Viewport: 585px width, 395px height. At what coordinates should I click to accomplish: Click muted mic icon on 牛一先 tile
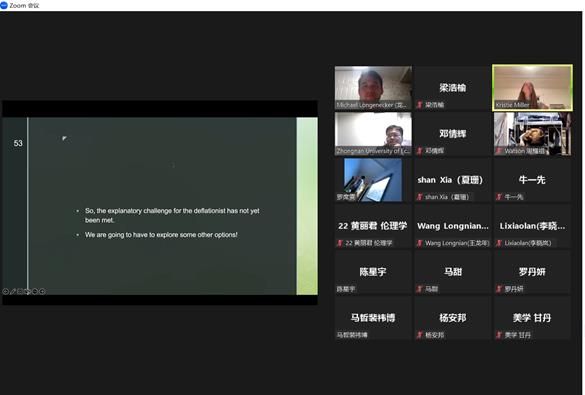[499, 197]
